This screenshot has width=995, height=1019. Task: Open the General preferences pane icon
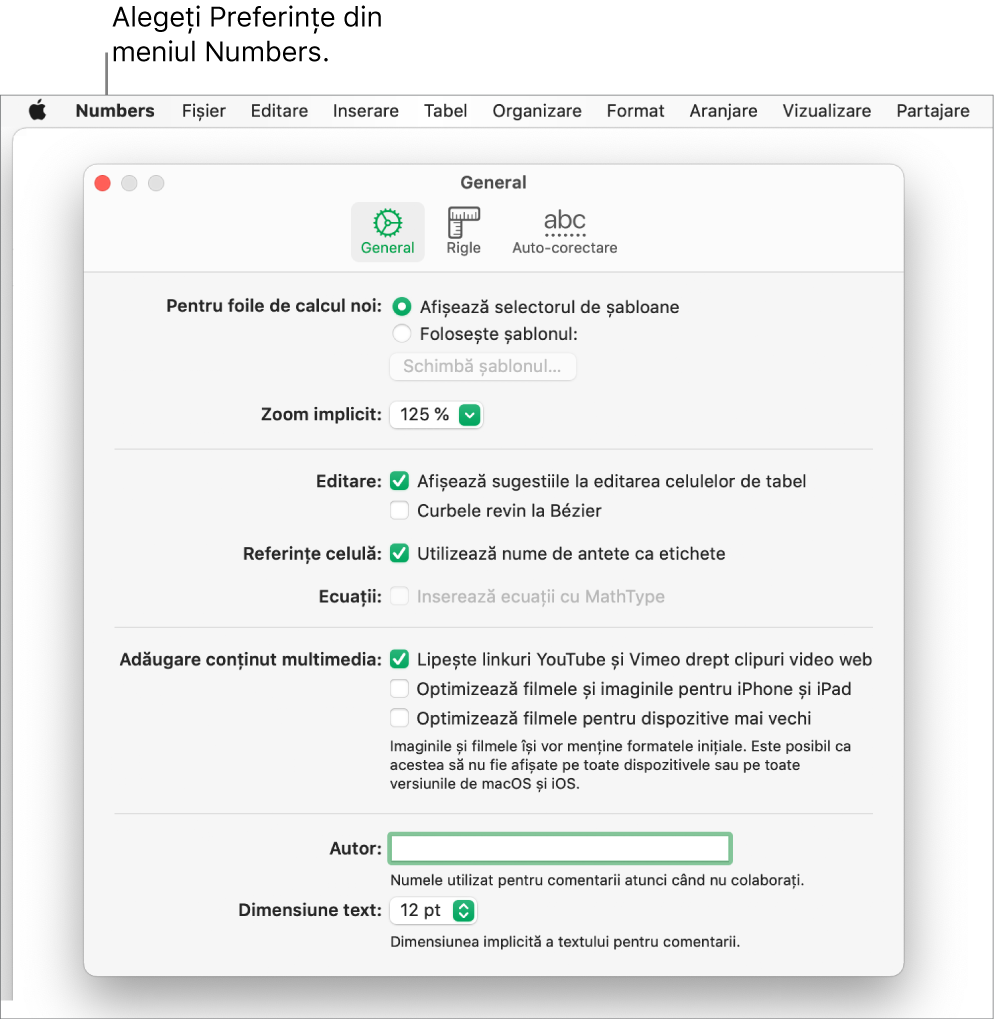387,231
